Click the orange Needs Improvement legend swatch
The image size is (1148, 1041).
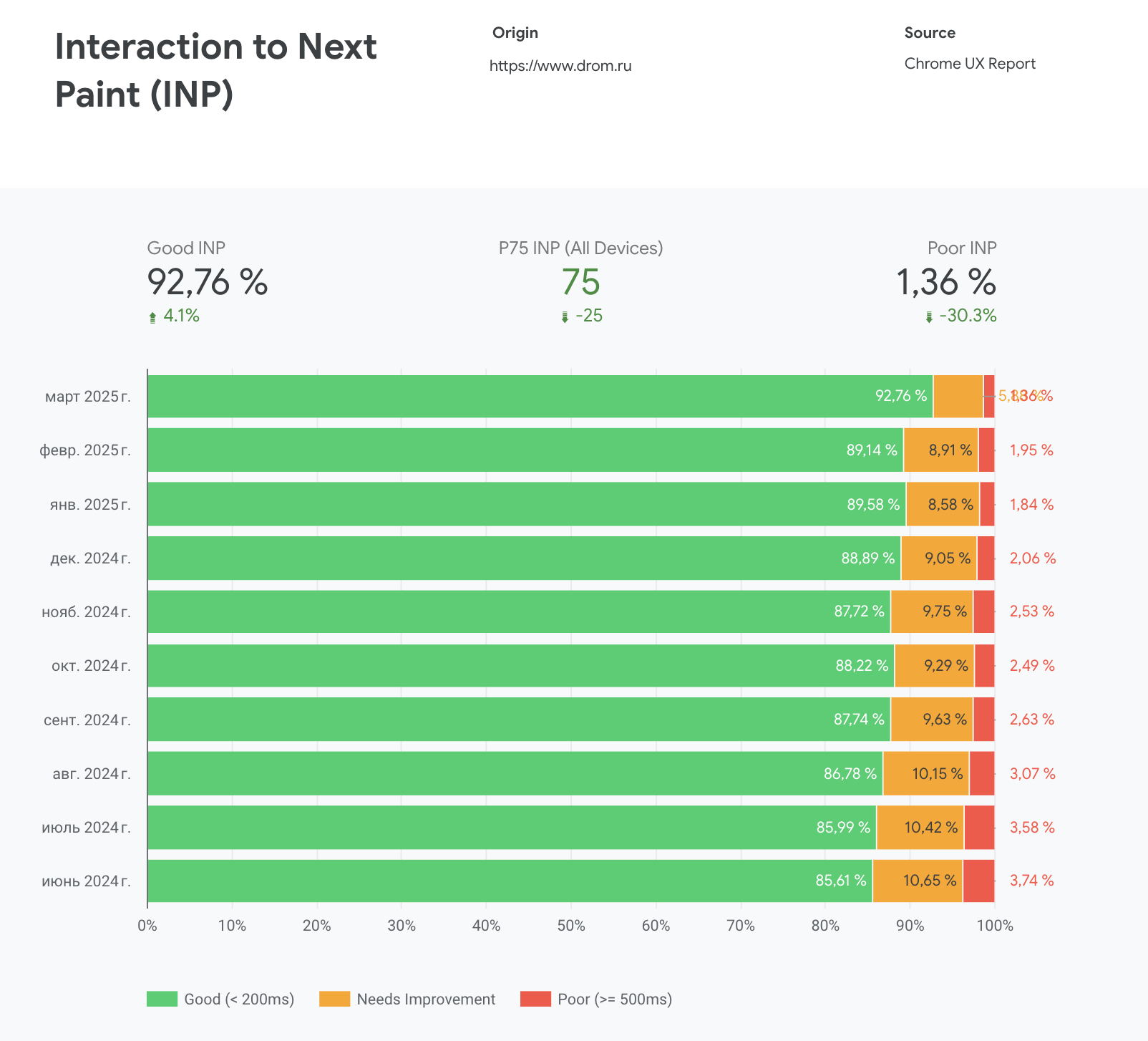[334, 999]
